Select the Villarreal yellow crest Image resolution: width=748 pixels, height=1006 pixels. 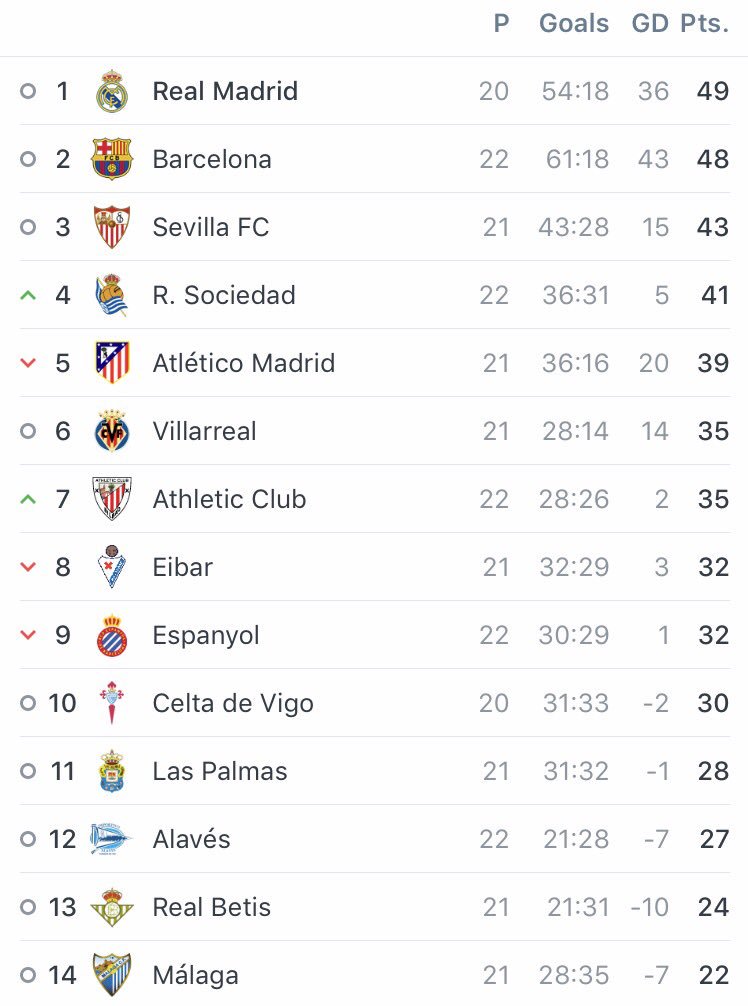(x=112, y=431)
